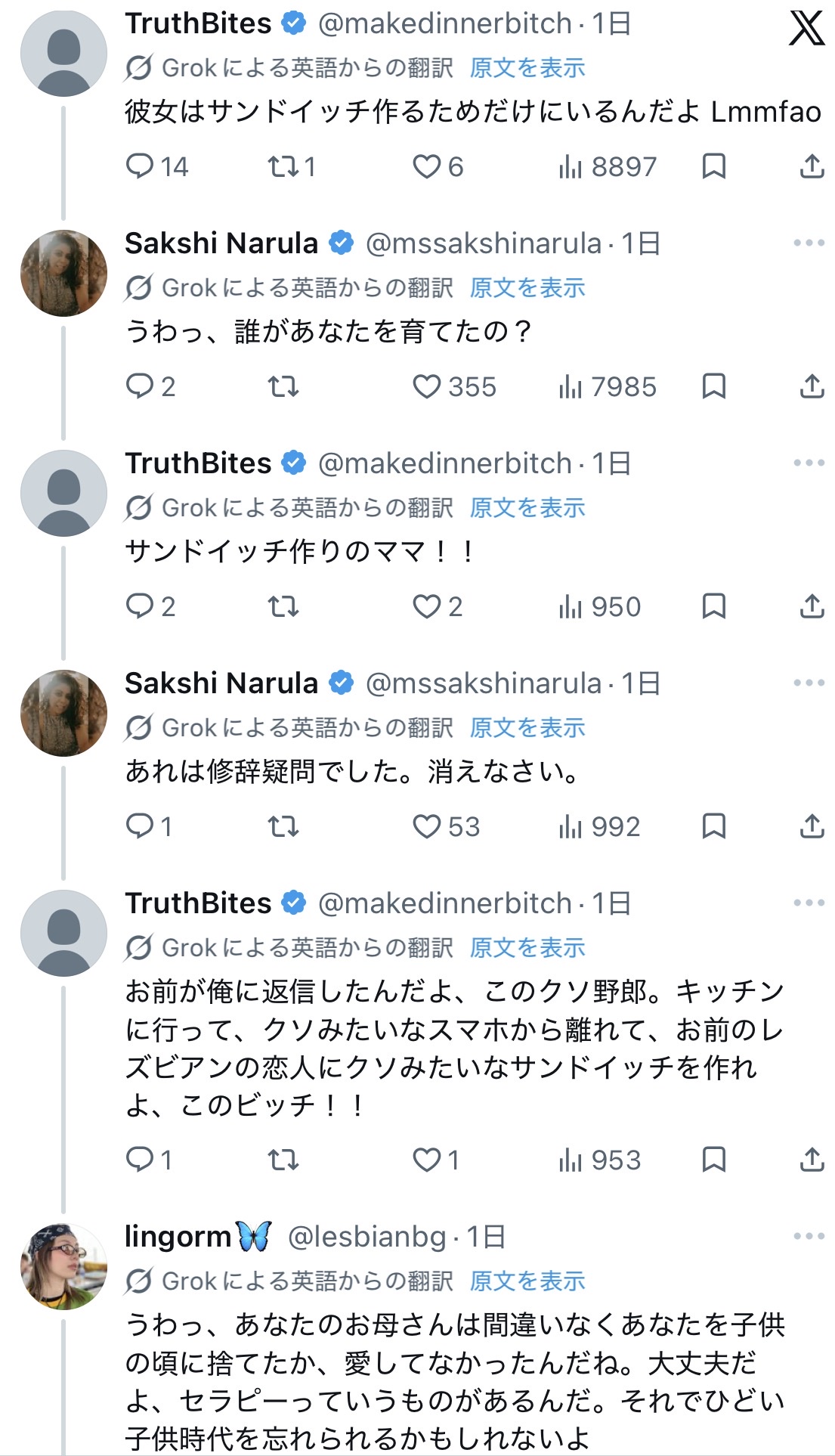Viewport: 835px width, 1456px height.
Task: Click the X logo icon
Action: (x=806, y=29)
